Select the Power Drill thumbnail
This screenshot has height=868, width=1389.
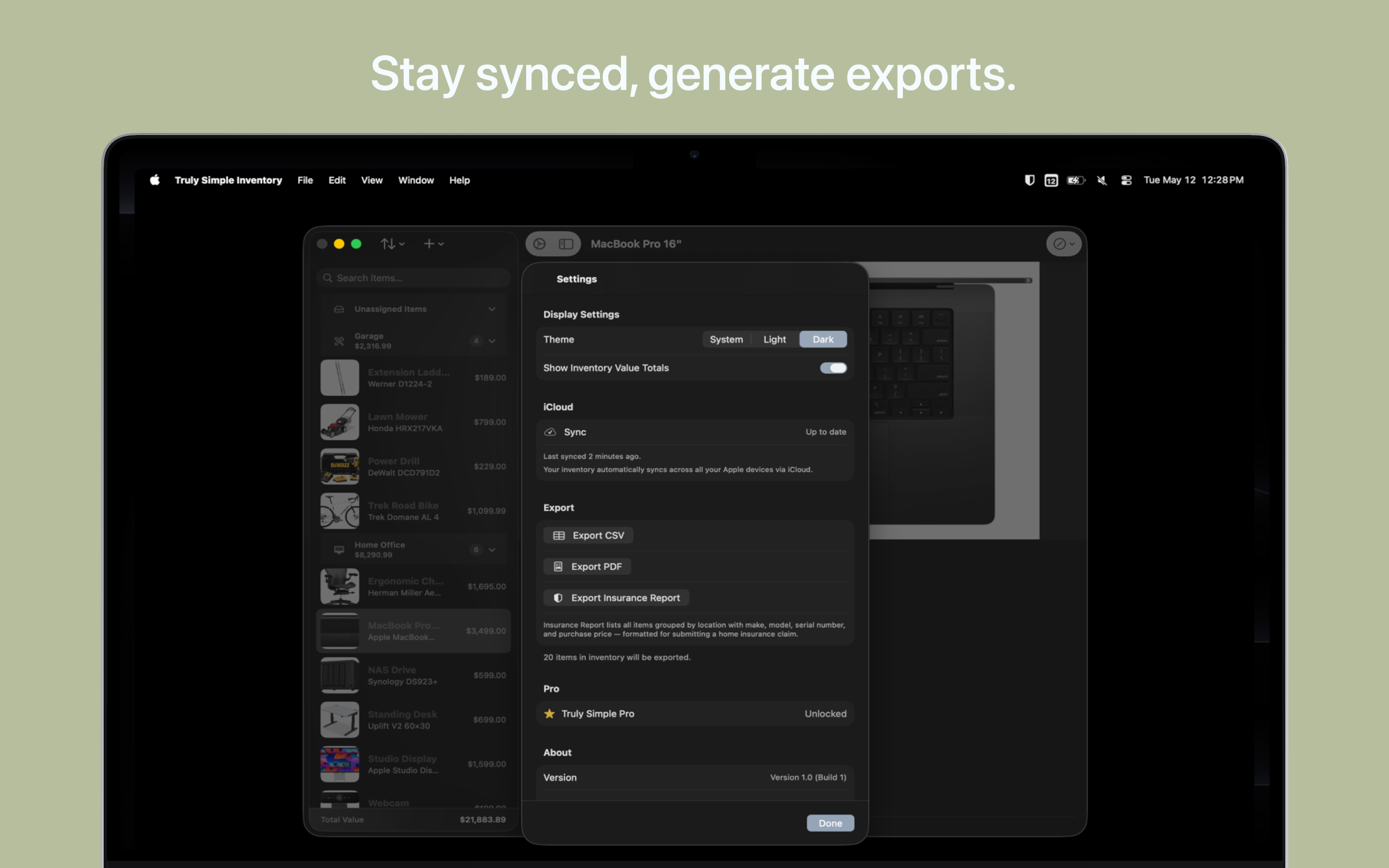click(x=340, y=466)
